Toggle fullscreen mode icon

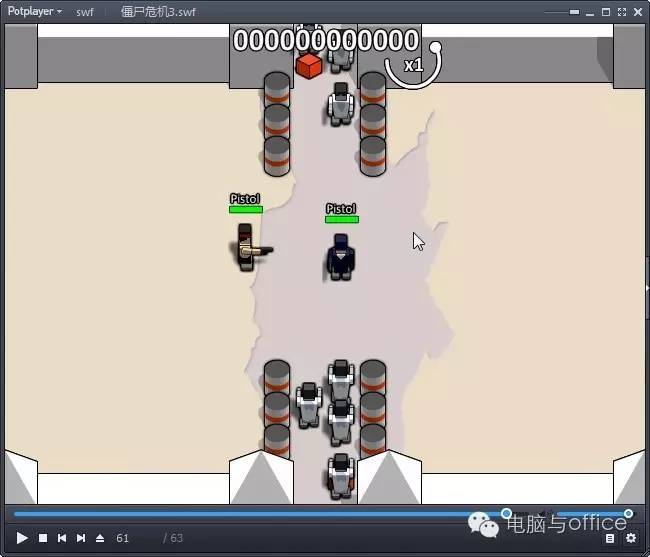coord(621,12)
